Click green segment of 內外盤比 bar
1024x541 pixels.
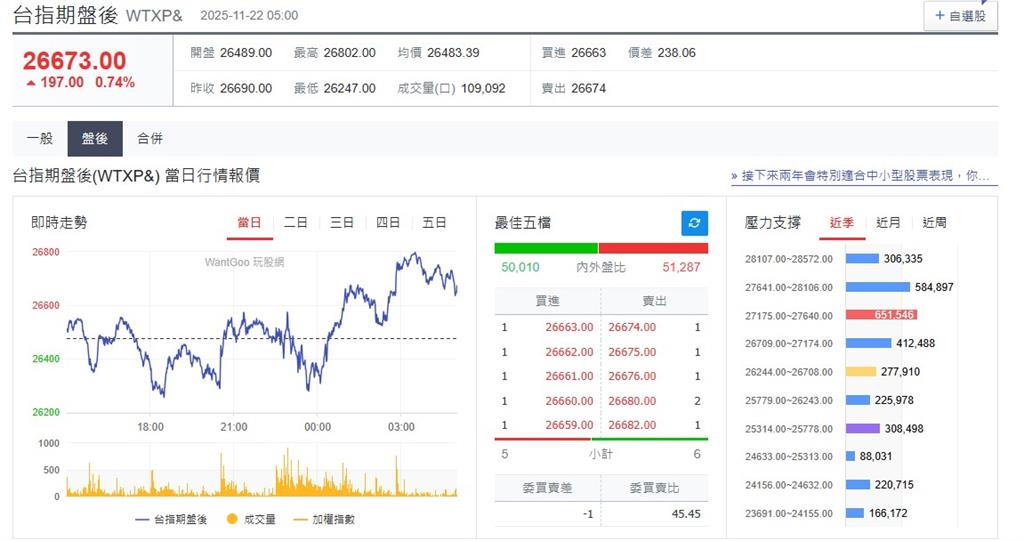(546, 248)
